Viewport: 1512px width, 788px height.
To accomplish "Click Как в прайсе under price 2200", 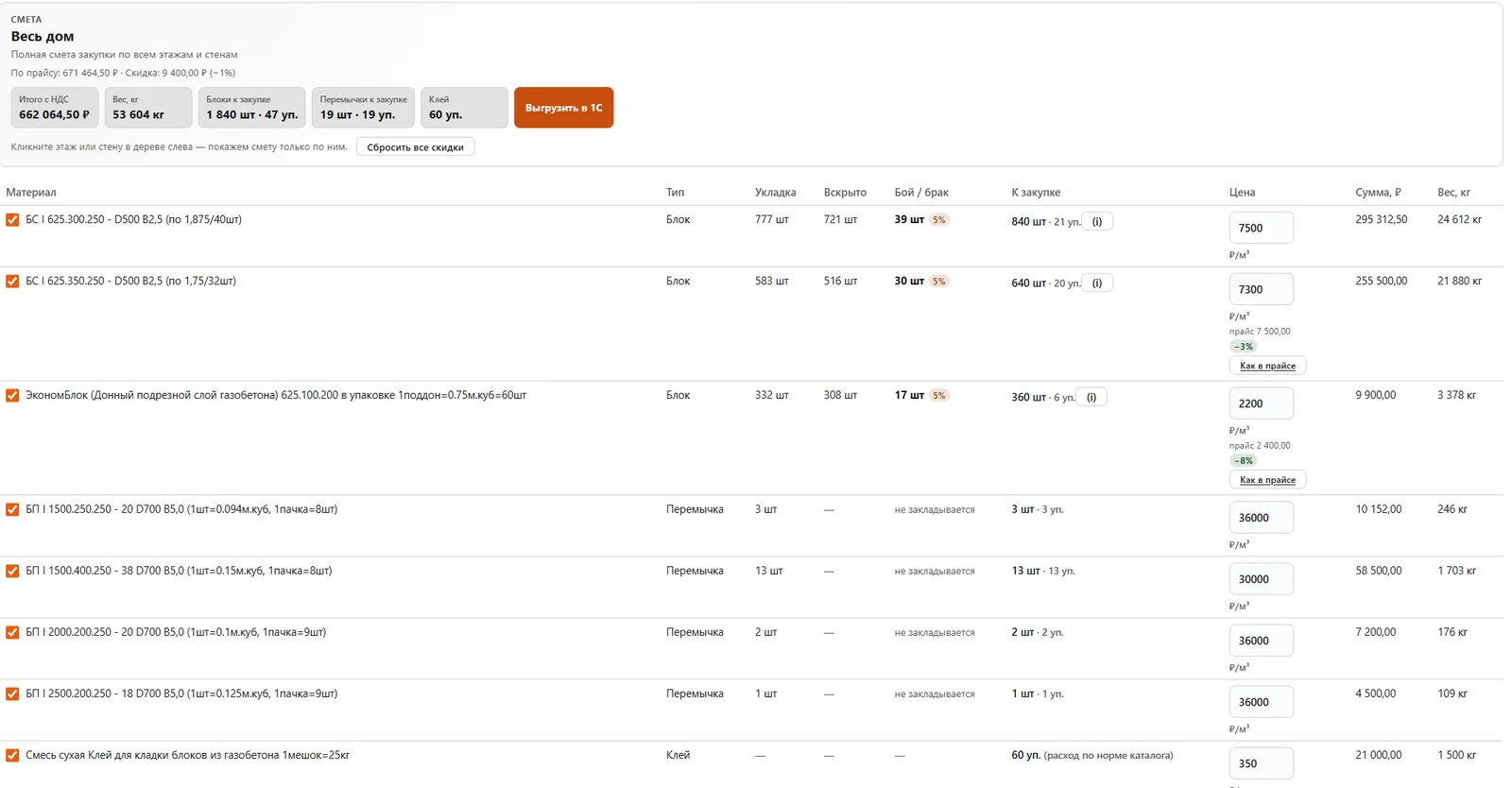I will [x=1267, y=480].
